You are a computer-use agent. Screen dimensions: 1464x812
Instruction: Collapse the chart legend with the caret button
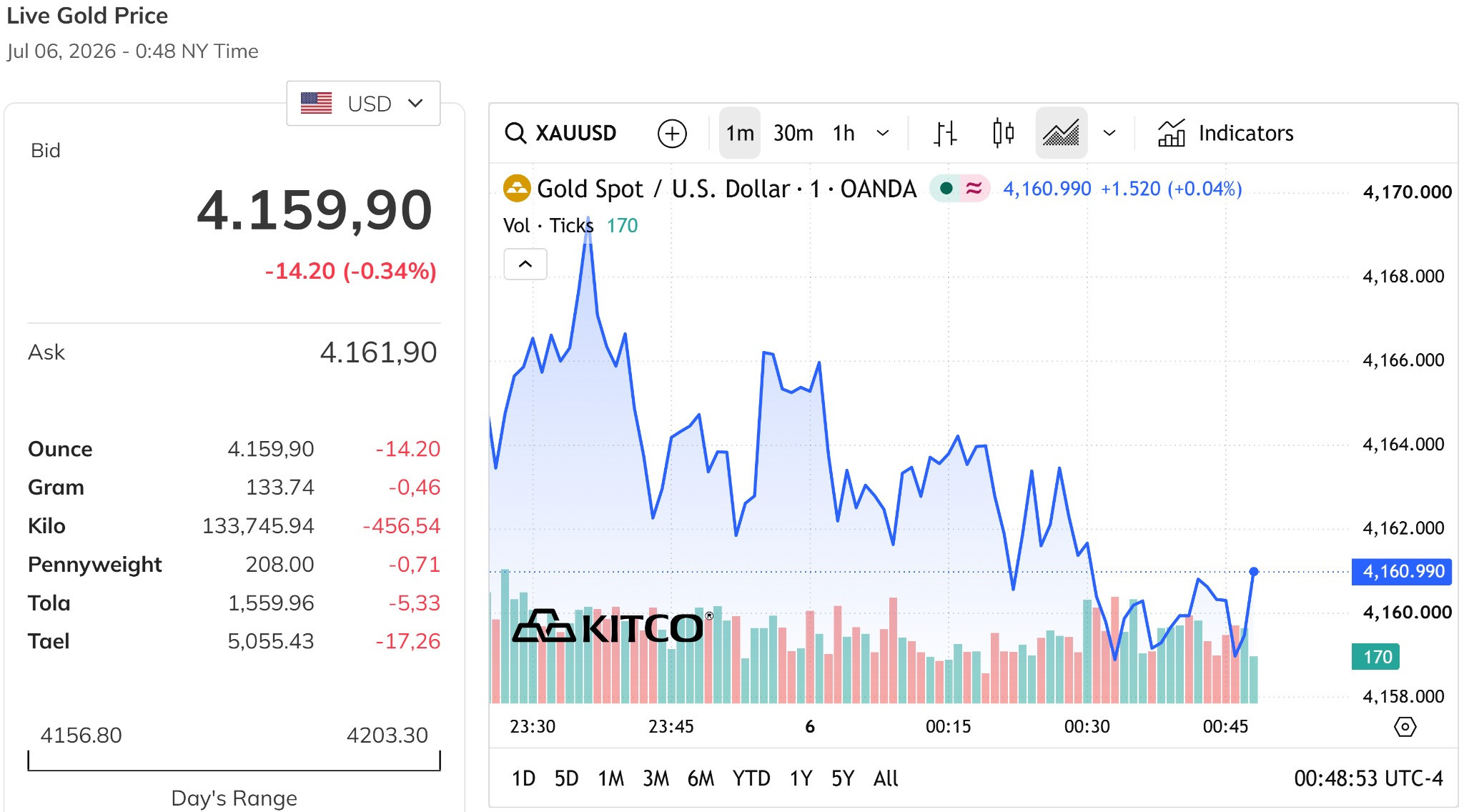pos(525,264)
